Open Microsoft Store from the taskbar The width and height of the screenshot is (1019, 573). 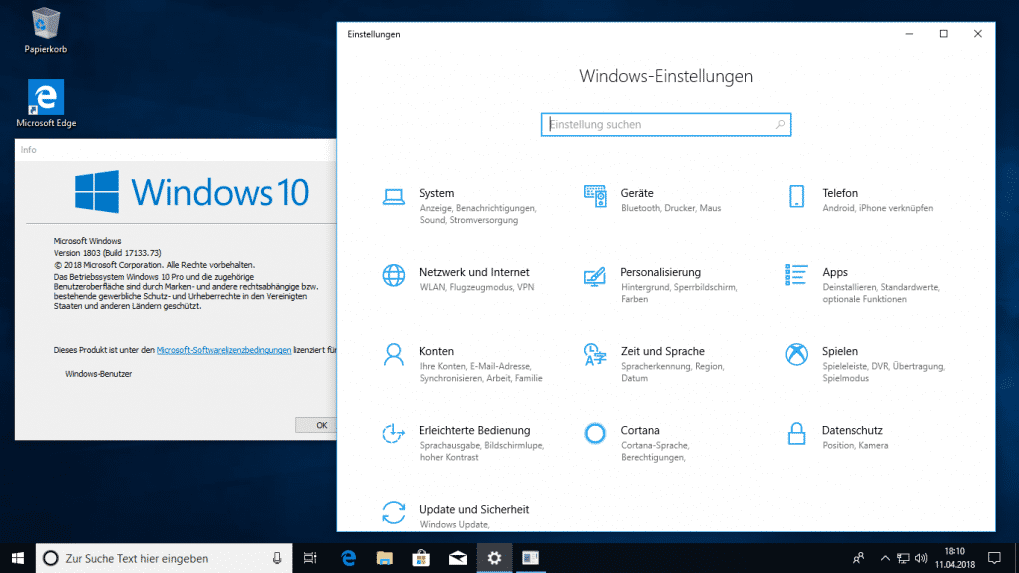coord(421,558)
